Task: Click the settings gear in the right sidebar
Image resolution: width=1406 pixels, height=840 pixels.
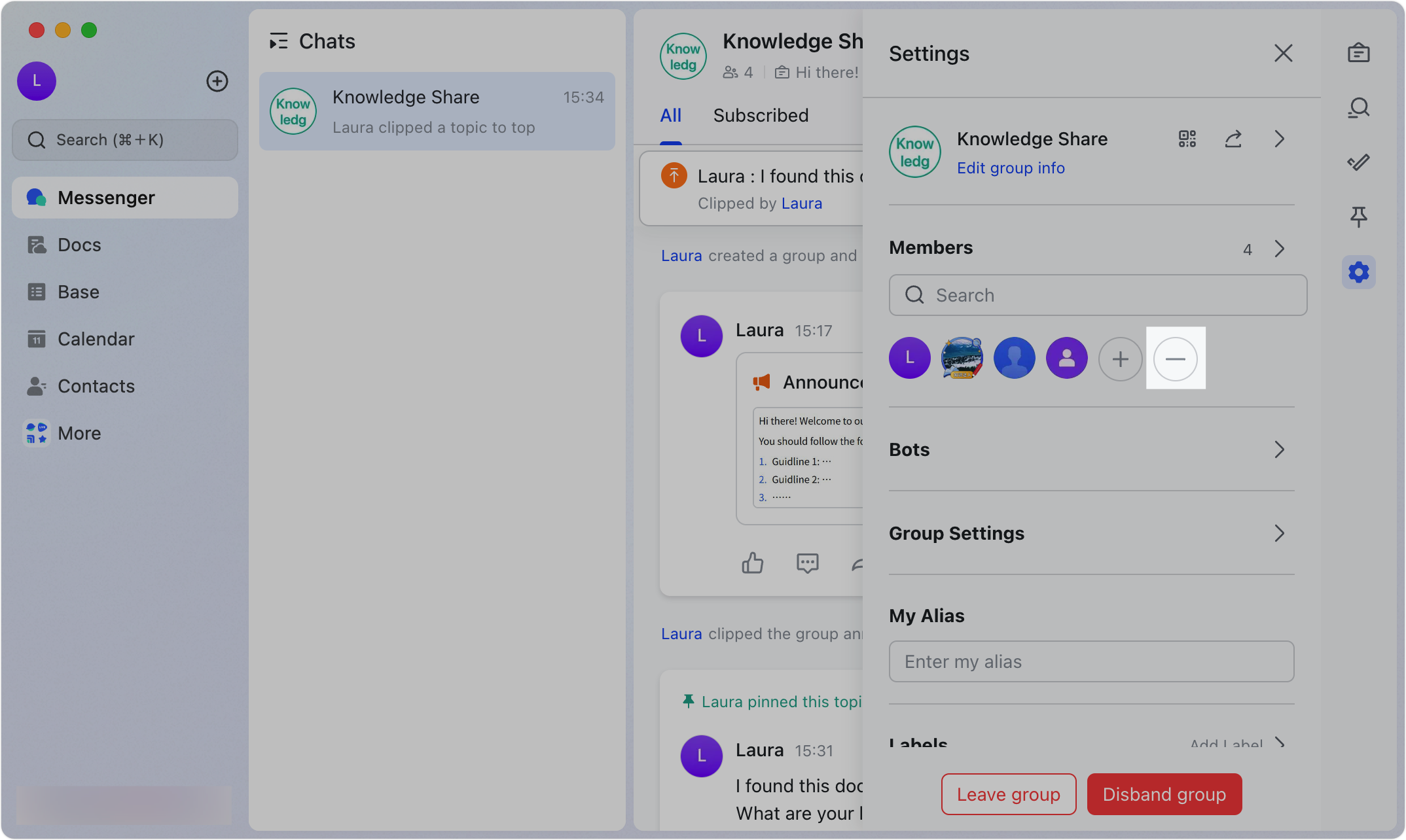Action: [x=1358, y=272]
